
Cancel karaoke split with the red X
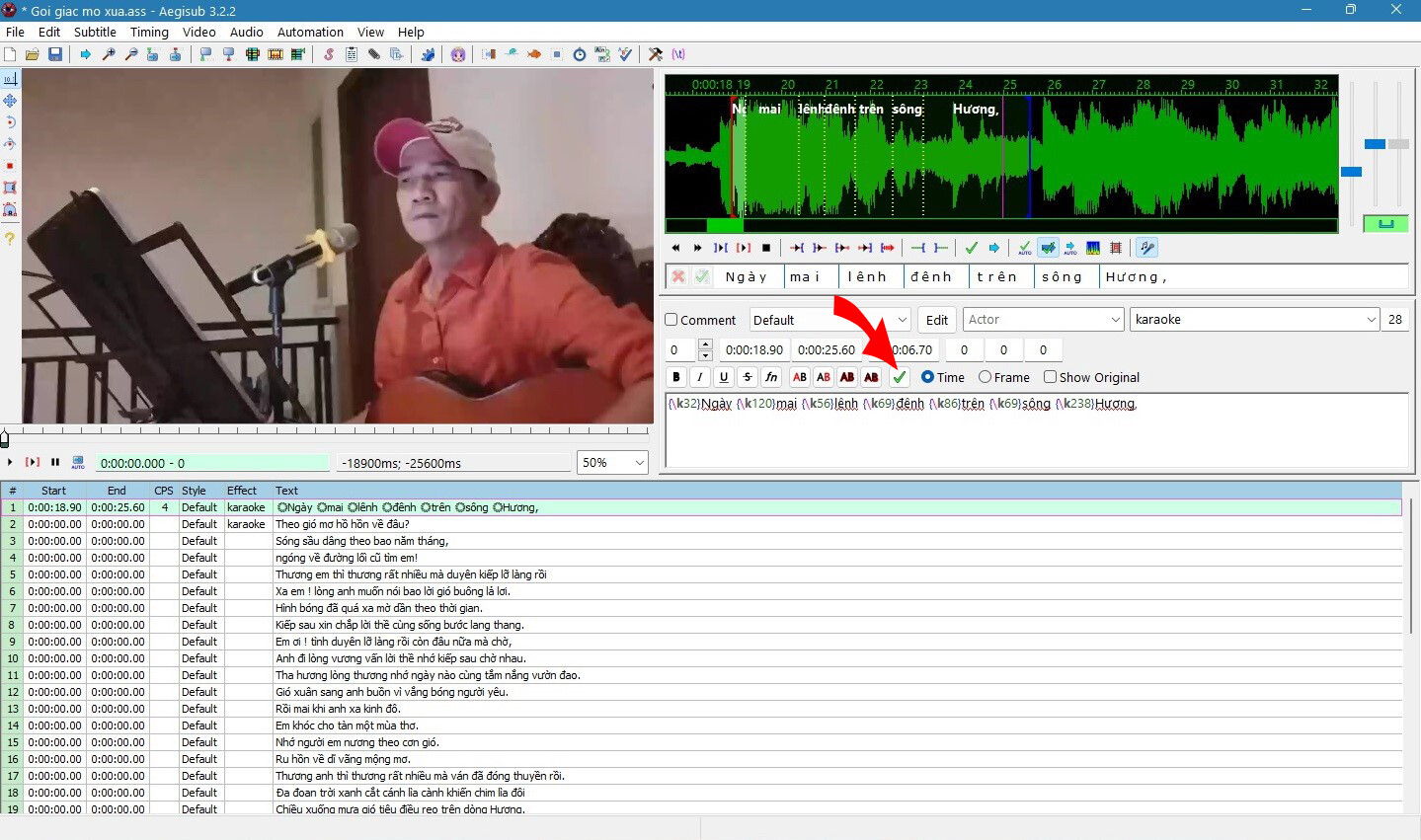(x=678, y=276)
